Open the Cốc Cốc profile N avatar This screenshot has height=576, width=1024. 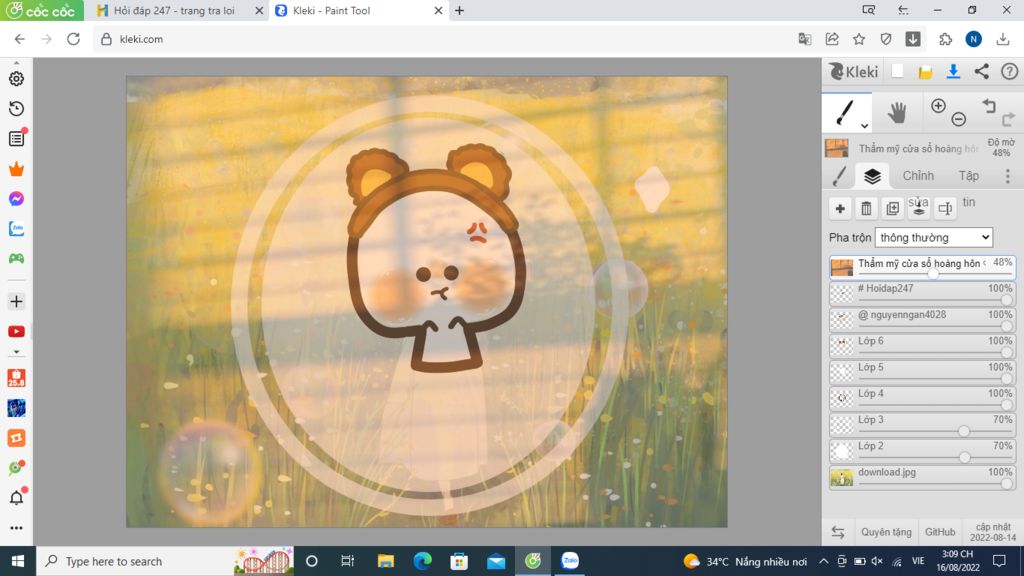973,39
